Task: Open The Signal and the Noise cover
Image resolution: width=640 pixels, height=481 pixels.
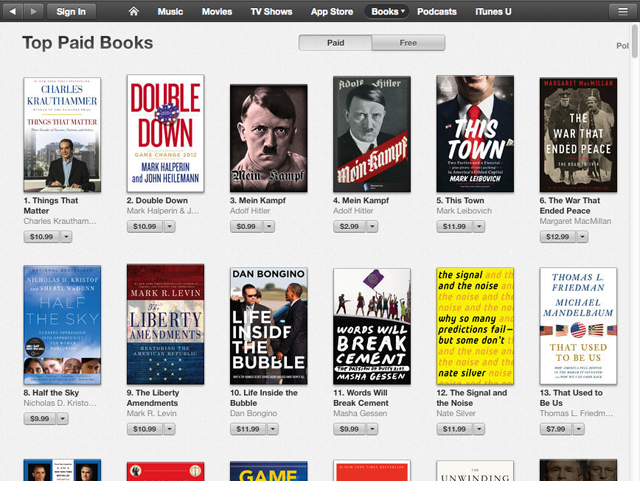Action: click(x=475, y=326)
